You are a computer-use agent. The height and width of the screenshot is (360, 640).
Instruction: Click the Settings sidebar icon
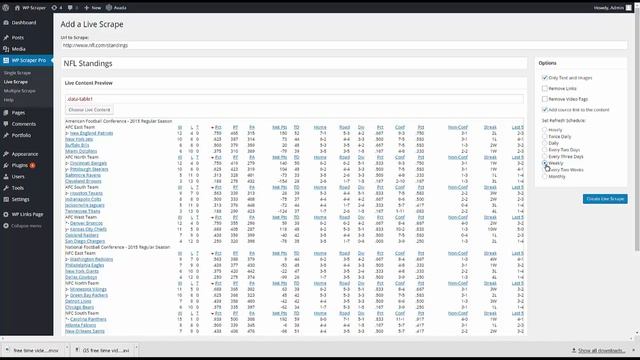[x=6, y=199]
